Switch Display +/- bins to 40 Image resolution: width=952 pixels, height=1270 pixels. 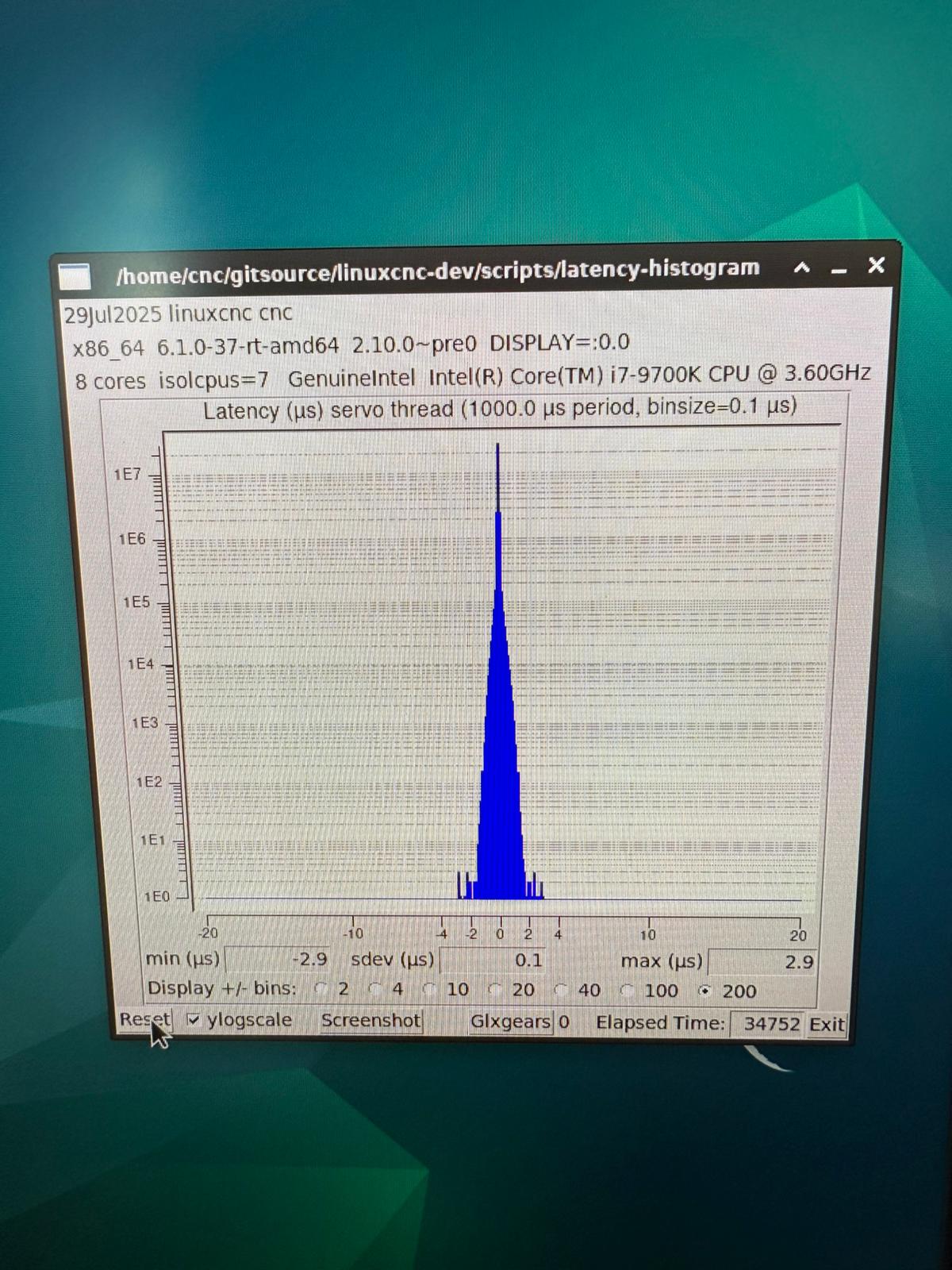[560, 991]
